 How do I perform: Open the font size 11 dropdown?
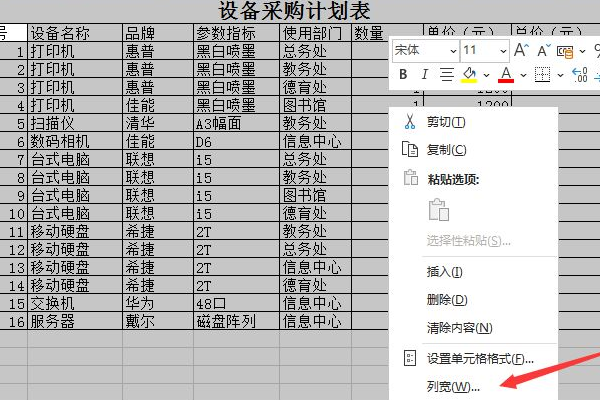click(x=503, y=51)
